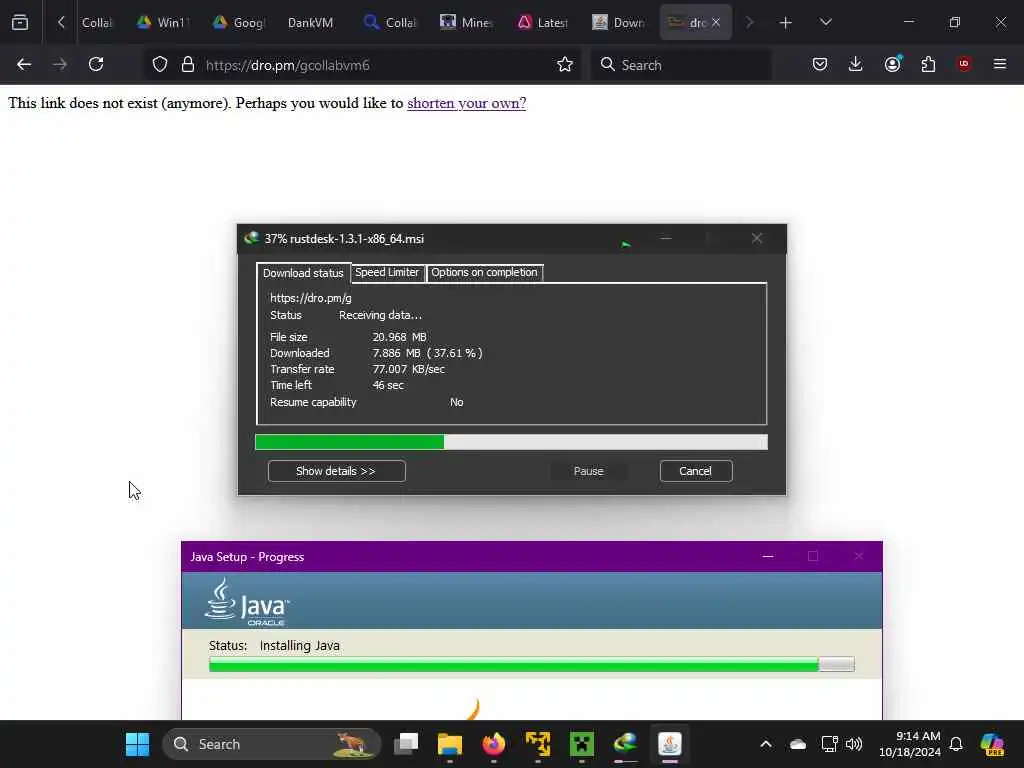This screenshot has height=768, width=1024.
Task: Switch to the Minecraft tab
Action: [466, 23]
